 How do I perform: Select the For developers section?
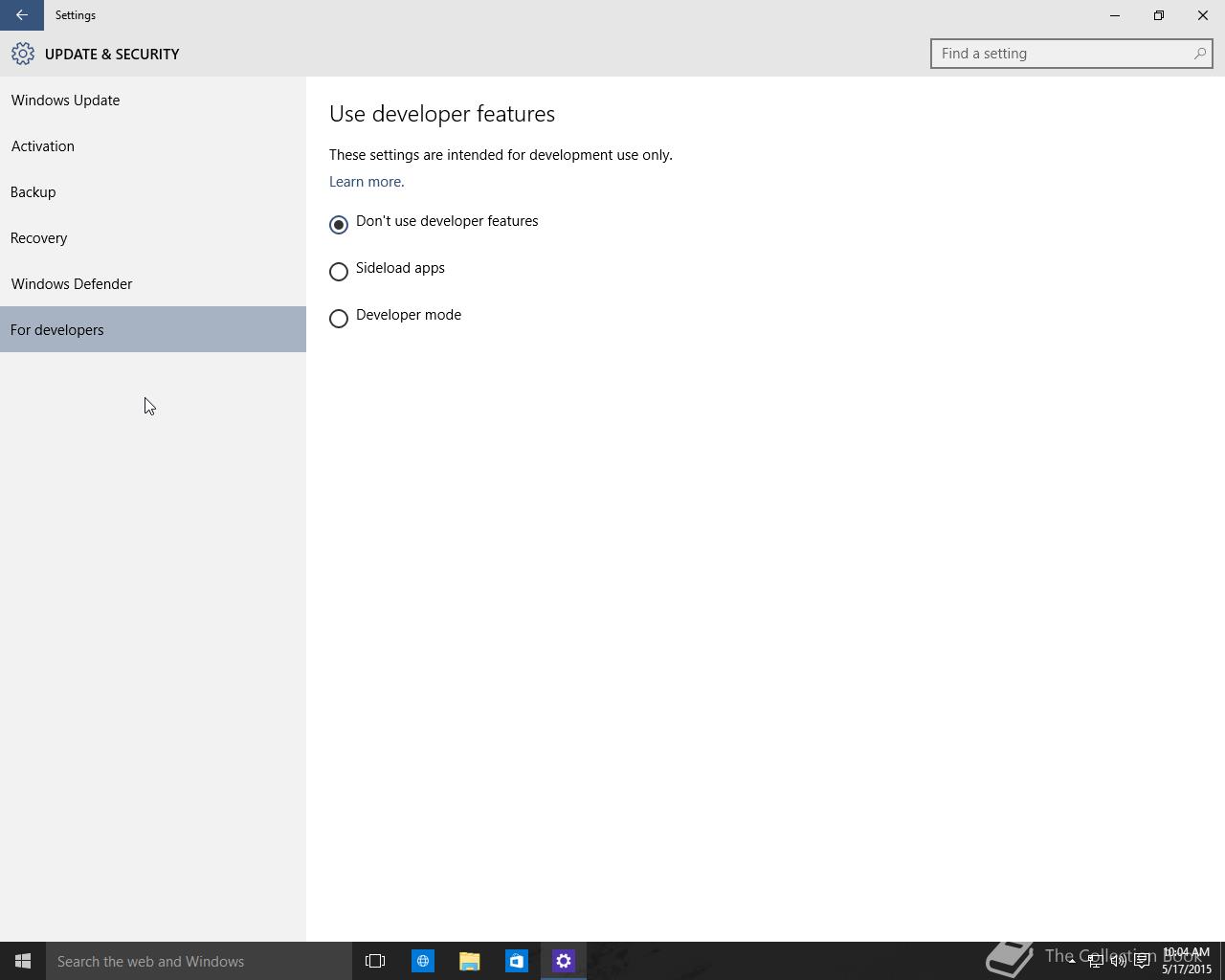pyautogui.click(x=153, y=329)
